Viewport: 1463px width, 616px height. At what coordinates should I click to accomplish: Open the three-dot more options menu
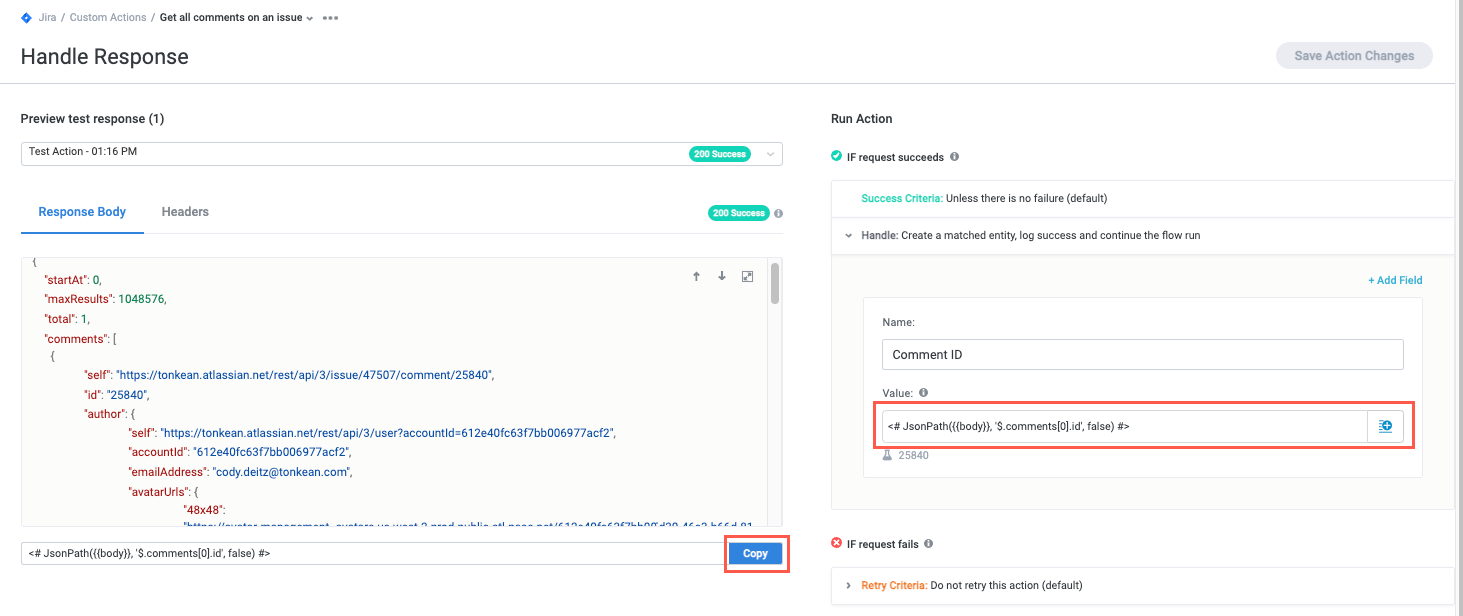[330, 18]
